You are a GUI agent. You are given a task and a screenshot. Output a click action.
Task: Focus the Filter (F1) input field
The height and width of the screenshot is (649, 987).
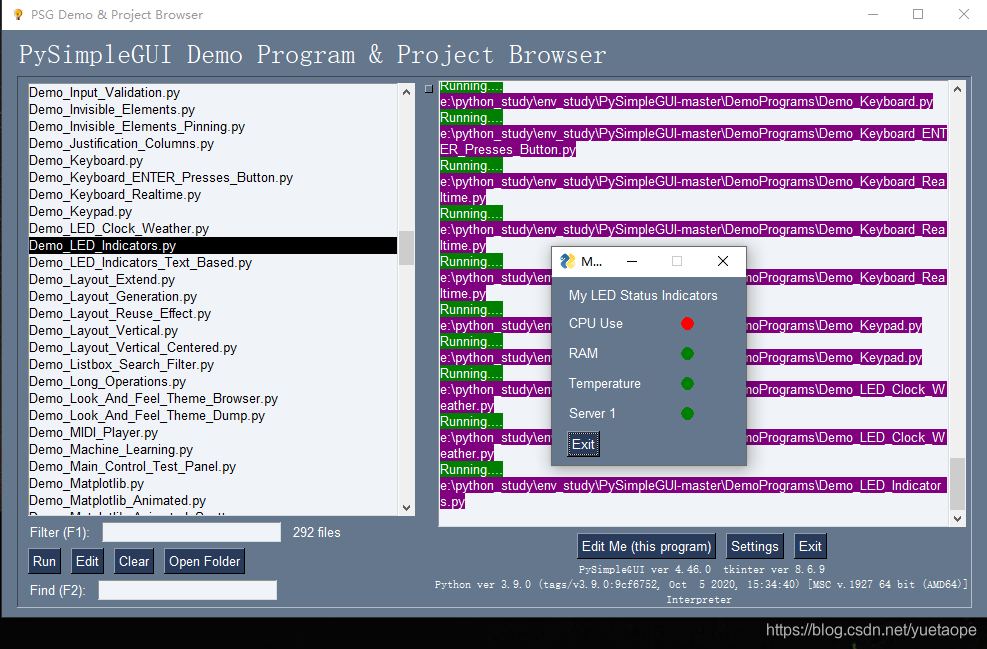tap(192, 533)
